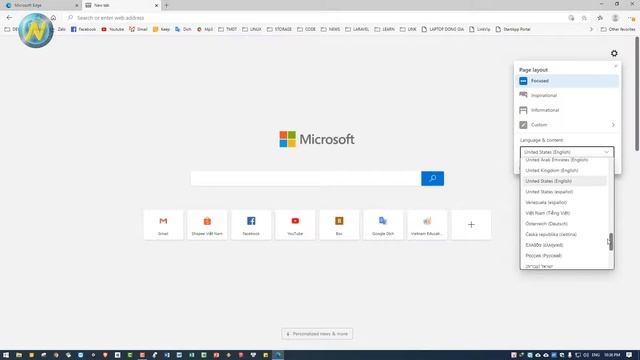Image resolution: width=640 pixels, height=360 pixels.
Task: Select the Inspirational page layout
Action: click(x=567, y=95)
